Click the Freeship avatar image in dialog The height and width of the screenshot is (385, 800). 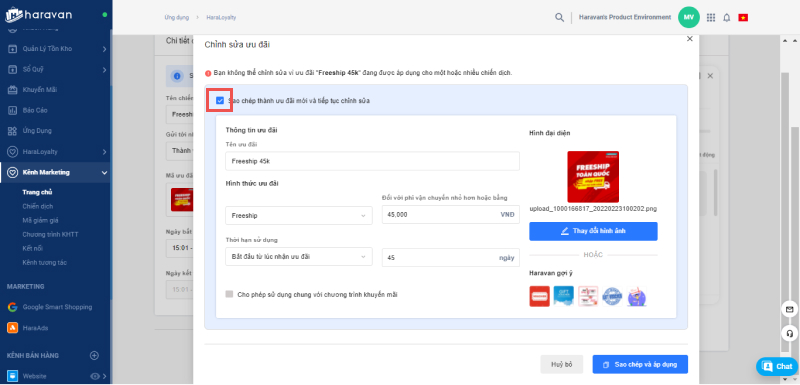[593, 176]
